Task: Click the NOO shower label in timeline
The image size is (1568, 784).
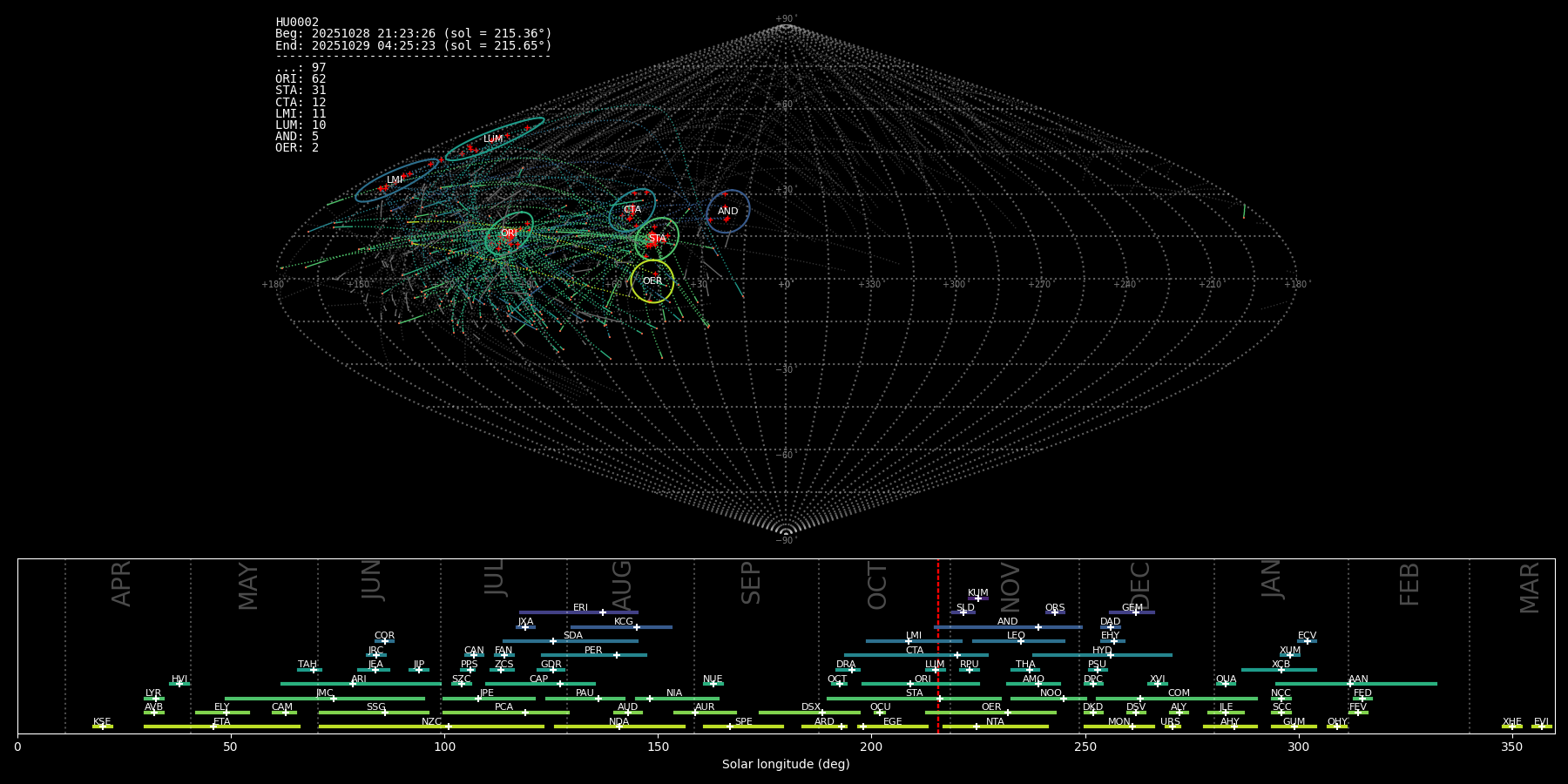Action: point(1051,693)
